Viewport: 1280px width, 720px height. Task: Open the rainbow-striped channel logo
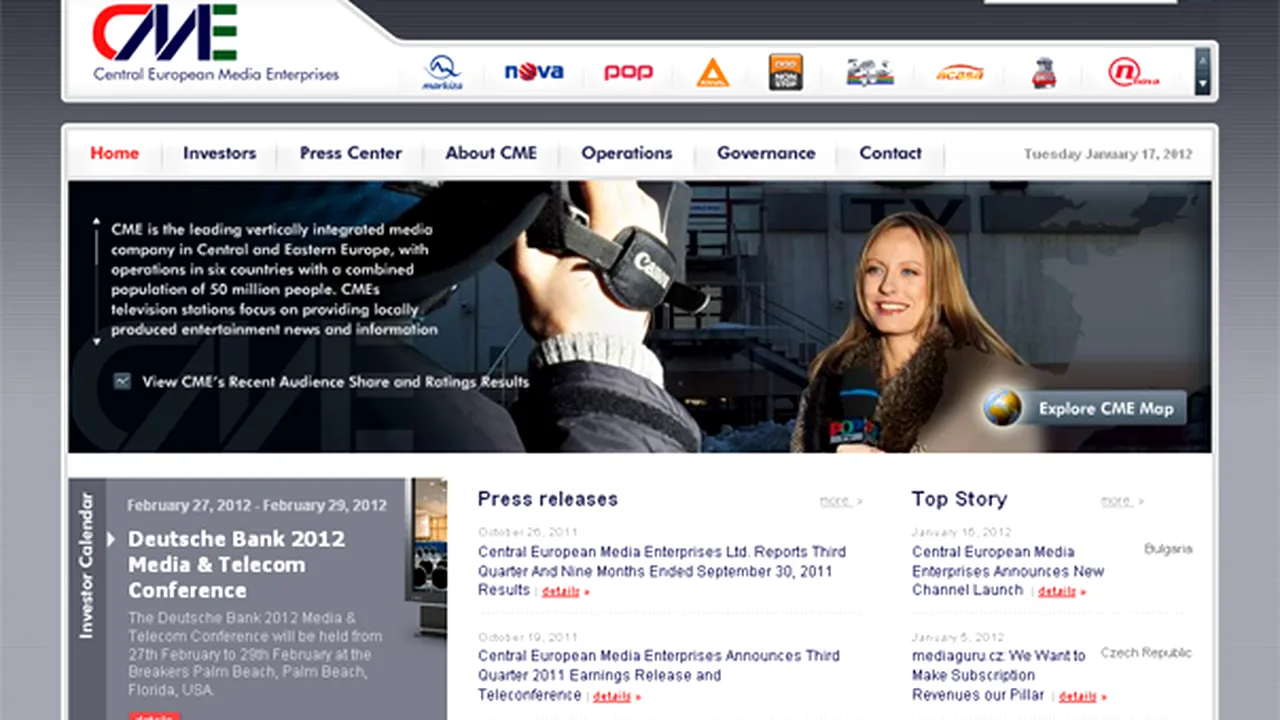point(870,72)
